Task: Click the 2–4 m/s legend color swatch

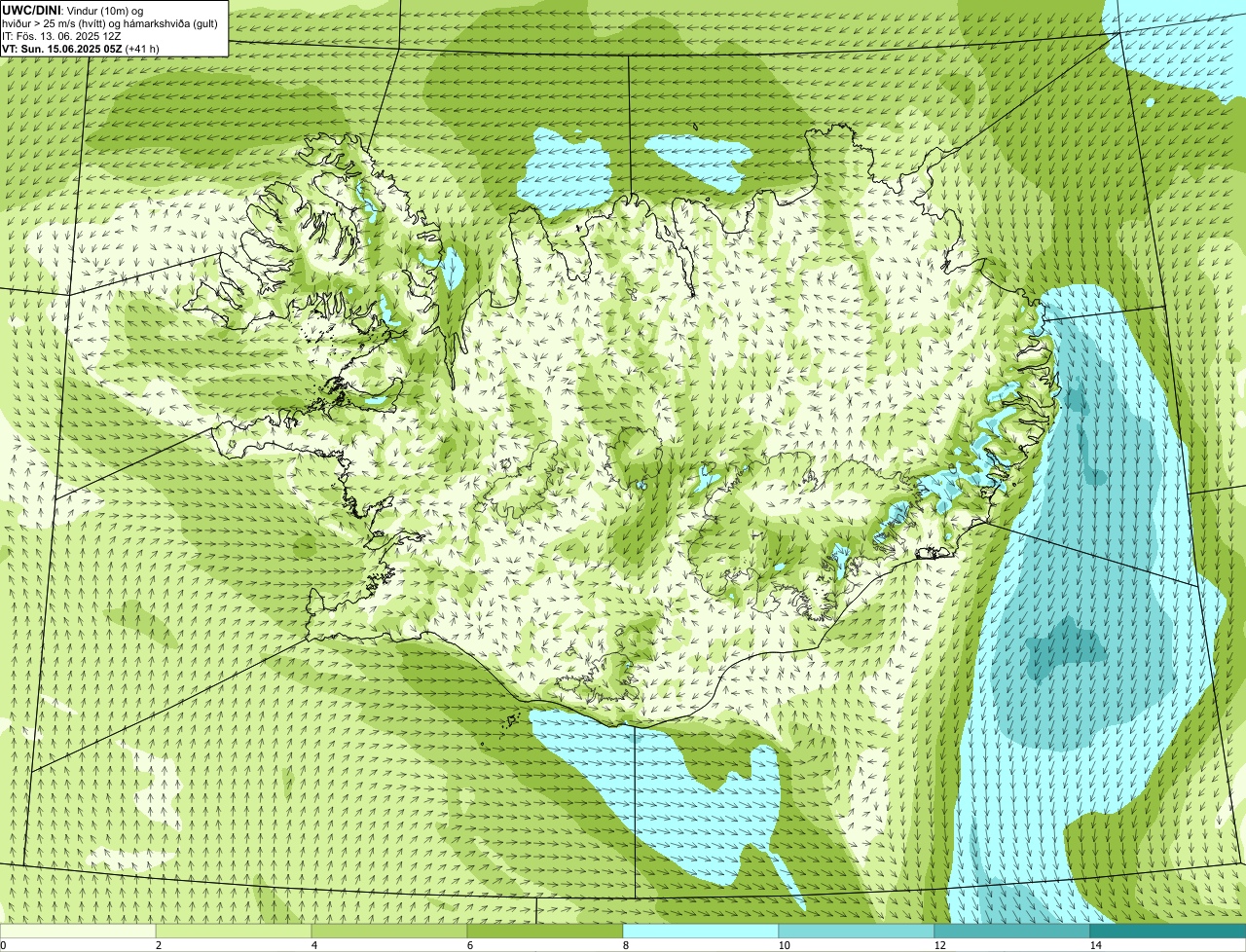Action: click(234, 931)
